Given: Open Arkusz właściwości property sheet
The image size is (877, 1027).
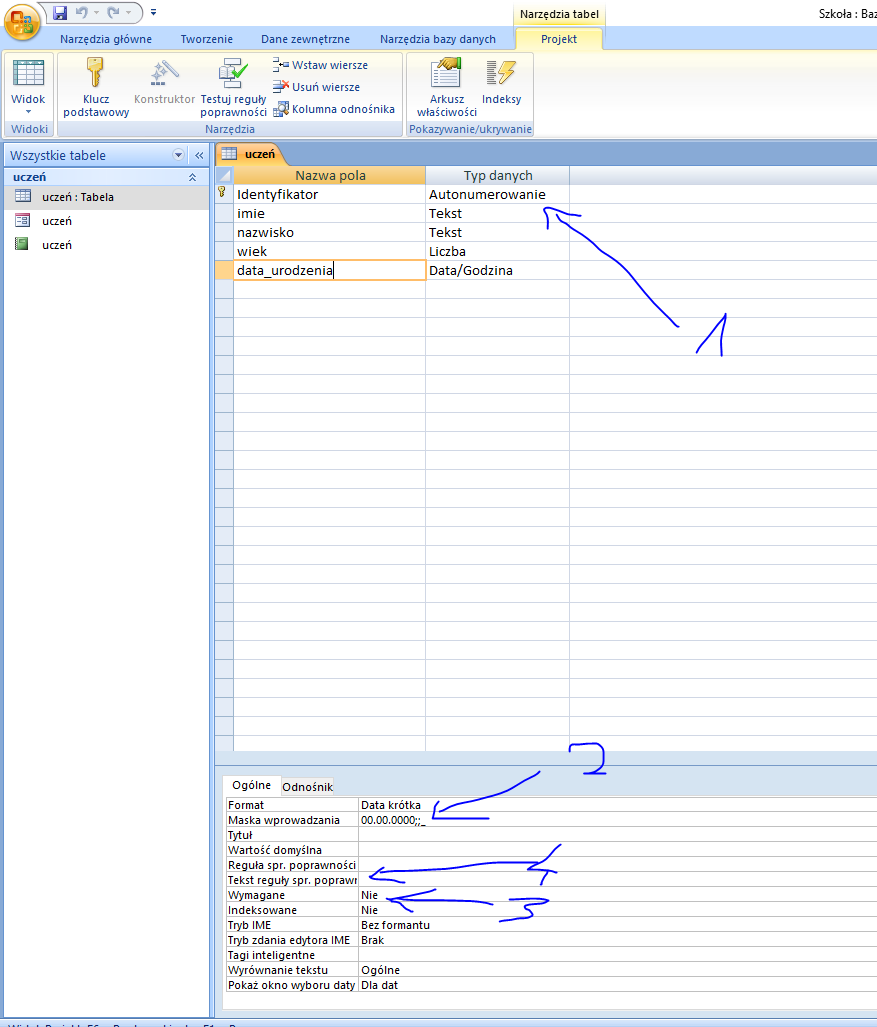Looking at the screenshot, I should pos(446,75).
